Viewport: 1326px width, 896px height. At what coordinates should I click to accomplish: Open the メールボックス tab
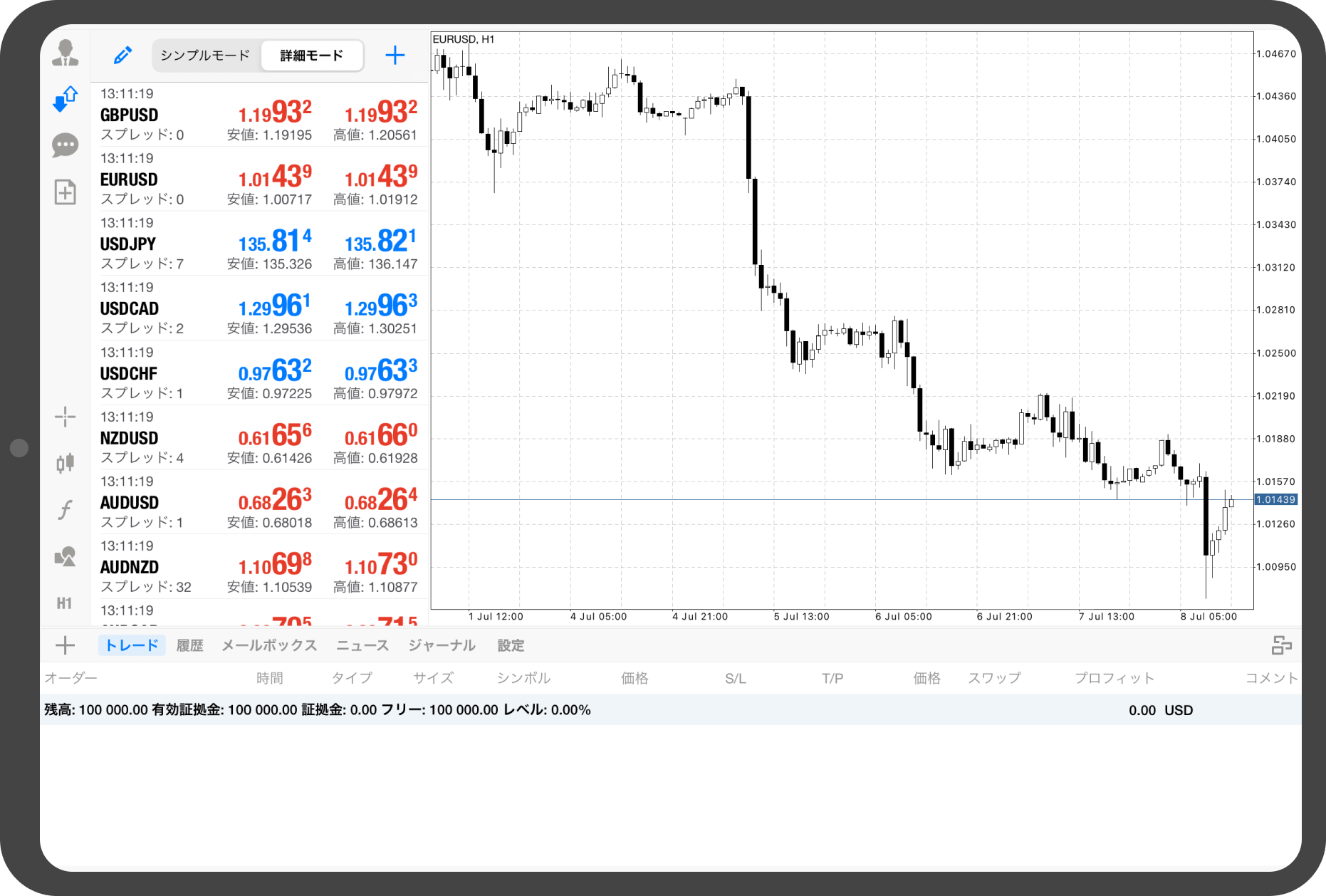pos(269,645)
